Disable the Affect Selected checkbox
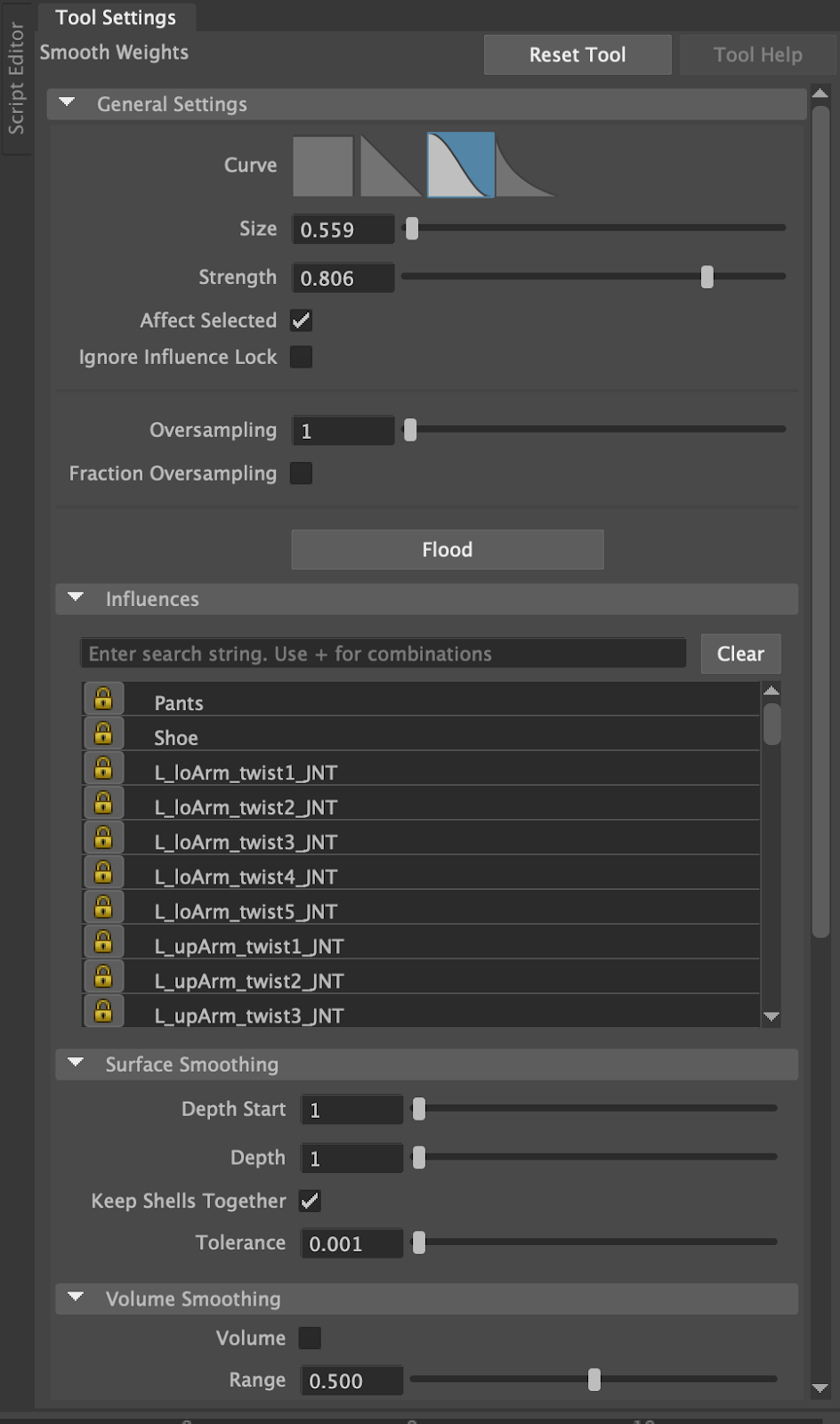The height and width of the screenshot is (1424, 840). [302, 320]
